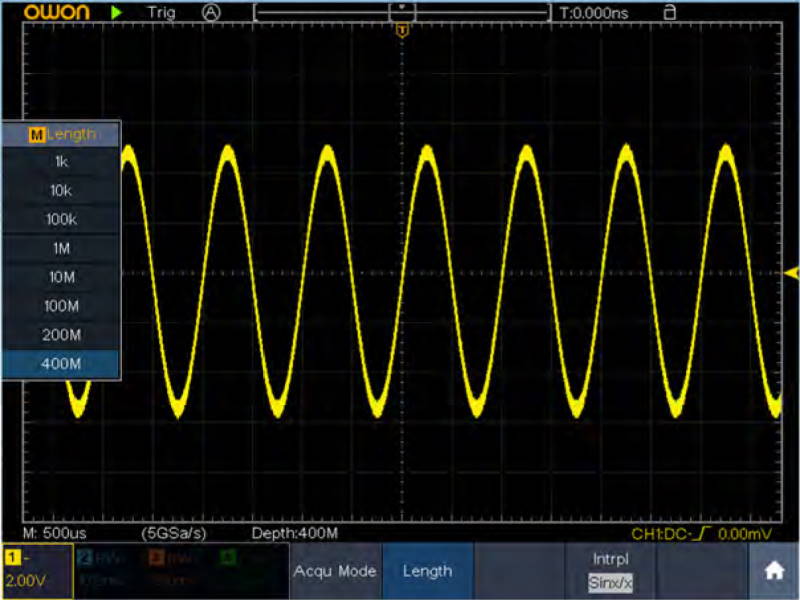Click the lock icon in top bar
800x600 pixels.
670,12
